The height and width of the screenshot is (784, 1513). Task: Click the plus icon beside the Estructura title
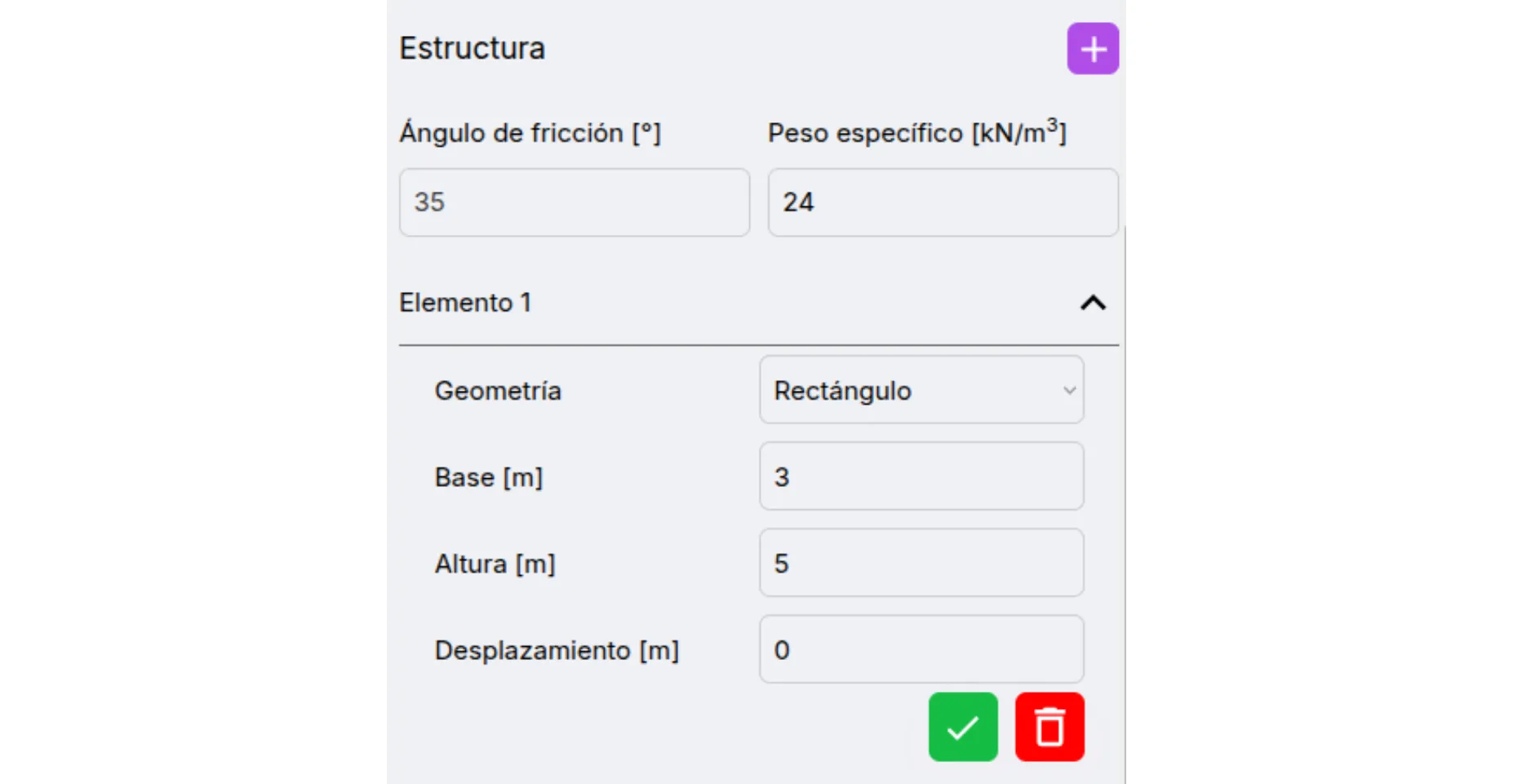(1093, 48)
